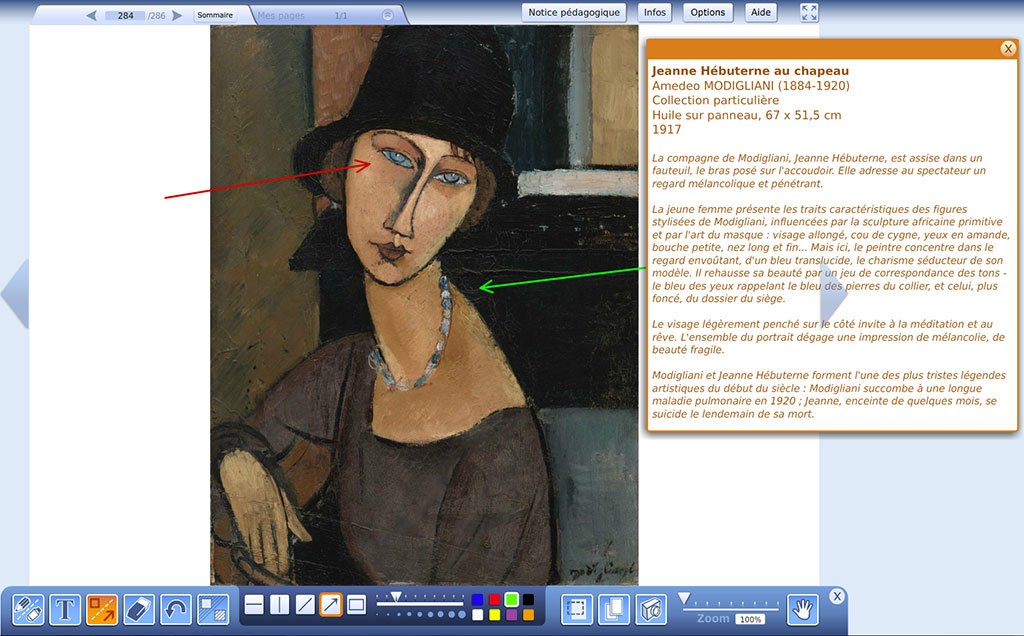The width and height of the screenshot is (1024, 636).
Task: Go to previous page with left arrow
Action: (92, 16)
